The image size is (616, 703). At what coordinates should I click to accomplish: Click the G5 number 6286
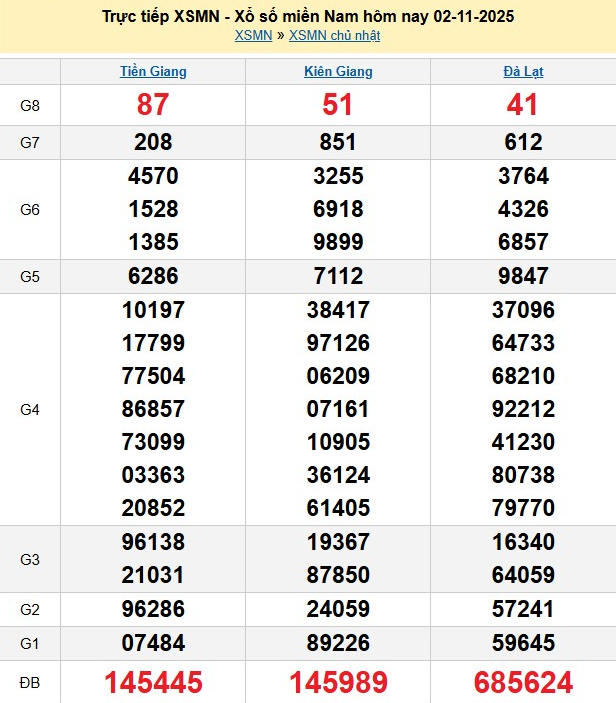point(153,276)
